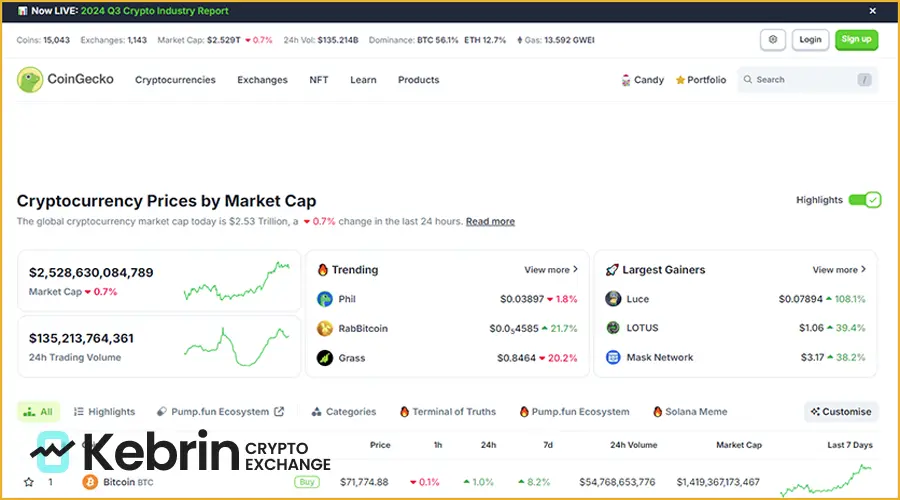Viewport: 900px width, 500px height.
Task: Click the $2,528,630,084,789 market cap value
Action: click(91, 273)
